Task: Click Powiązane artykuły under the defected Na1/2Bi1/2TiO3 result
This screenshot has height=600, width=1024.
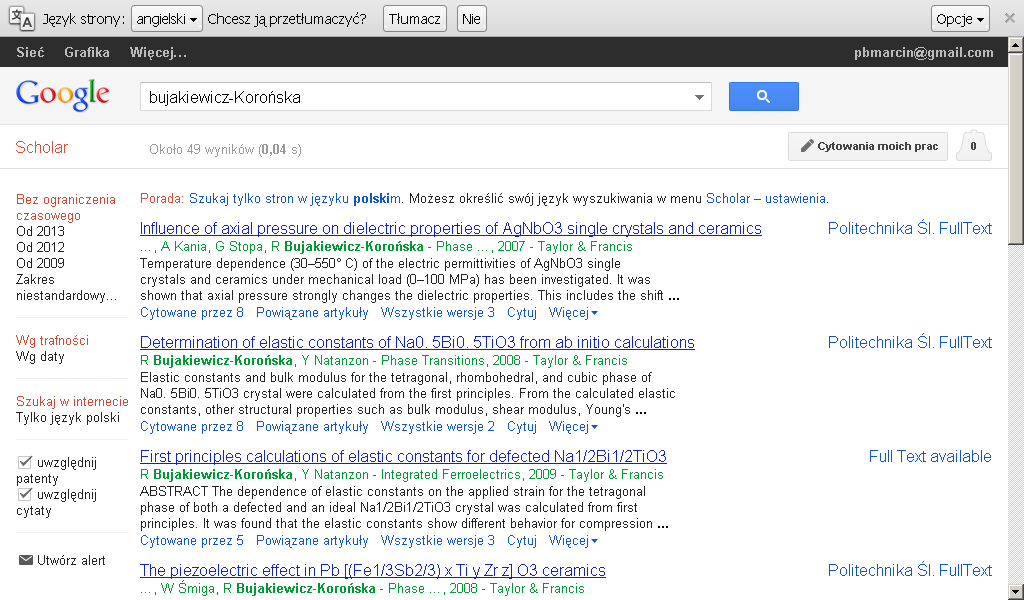Action: 312,541
